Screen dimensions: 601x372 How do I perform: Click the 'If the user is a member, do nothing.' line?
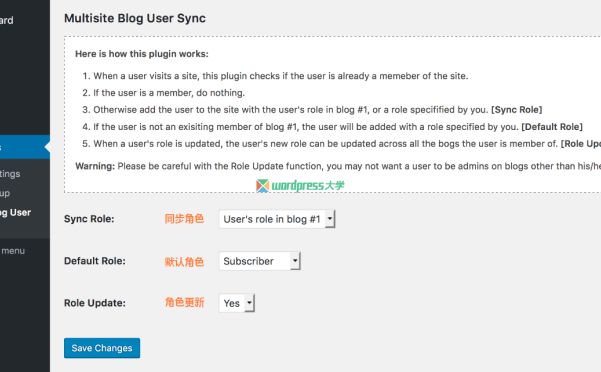[x=169, y=93]
